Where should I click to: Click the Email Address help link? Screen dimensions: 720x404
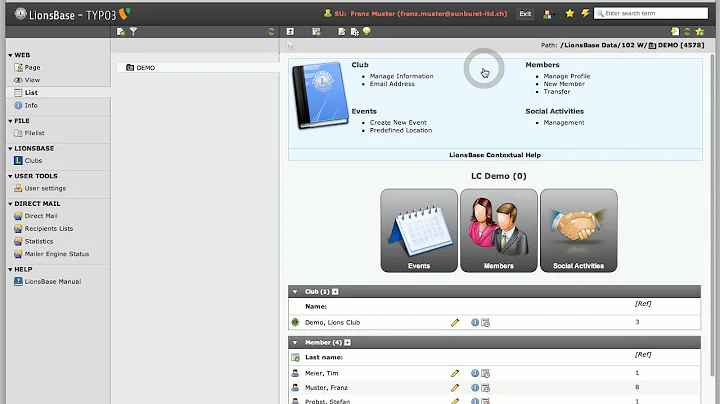click(x=392, y=84)
